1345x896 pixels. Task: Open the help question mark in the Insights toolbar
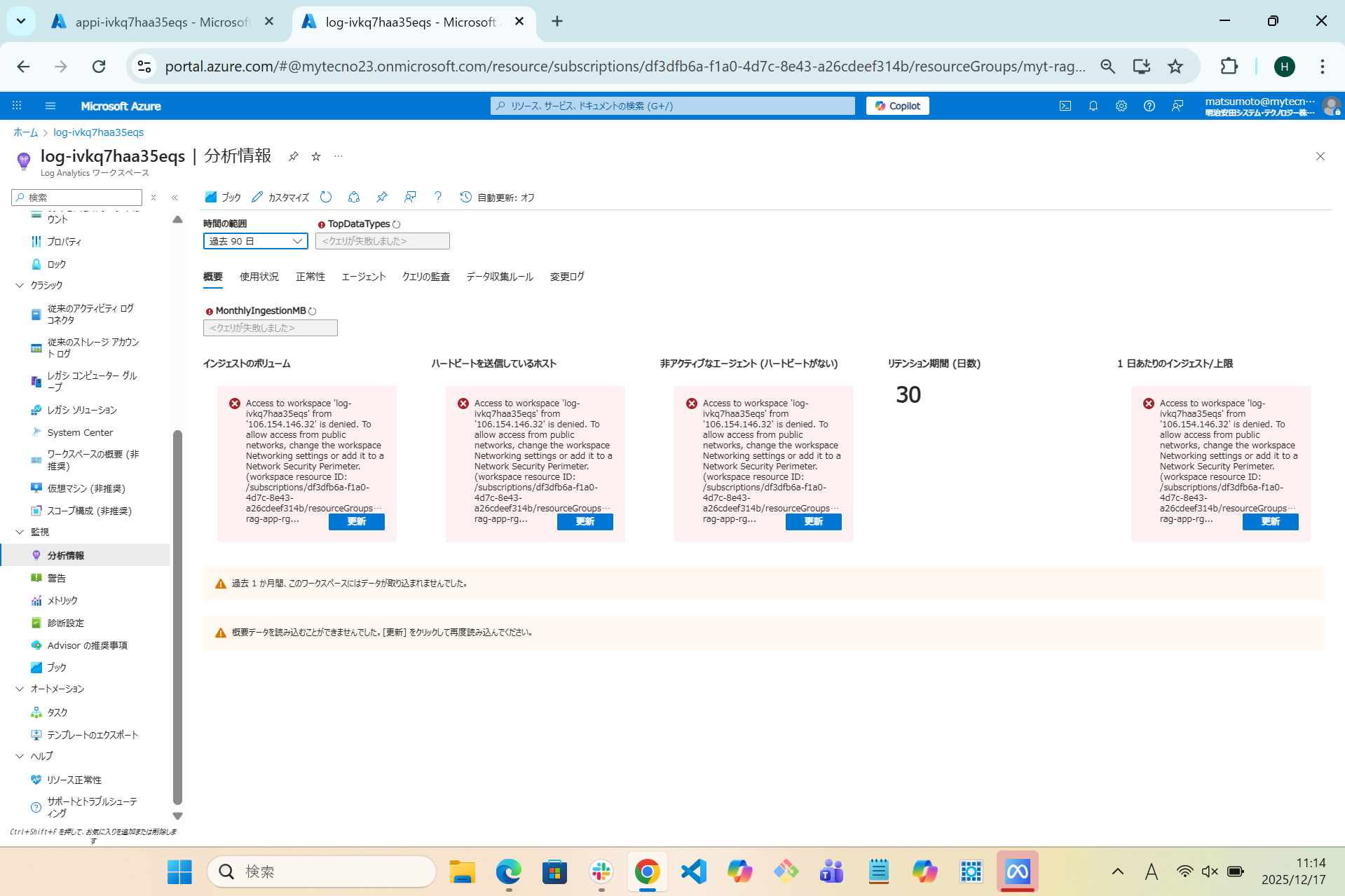pyautogui.click(x=438, y=197)
